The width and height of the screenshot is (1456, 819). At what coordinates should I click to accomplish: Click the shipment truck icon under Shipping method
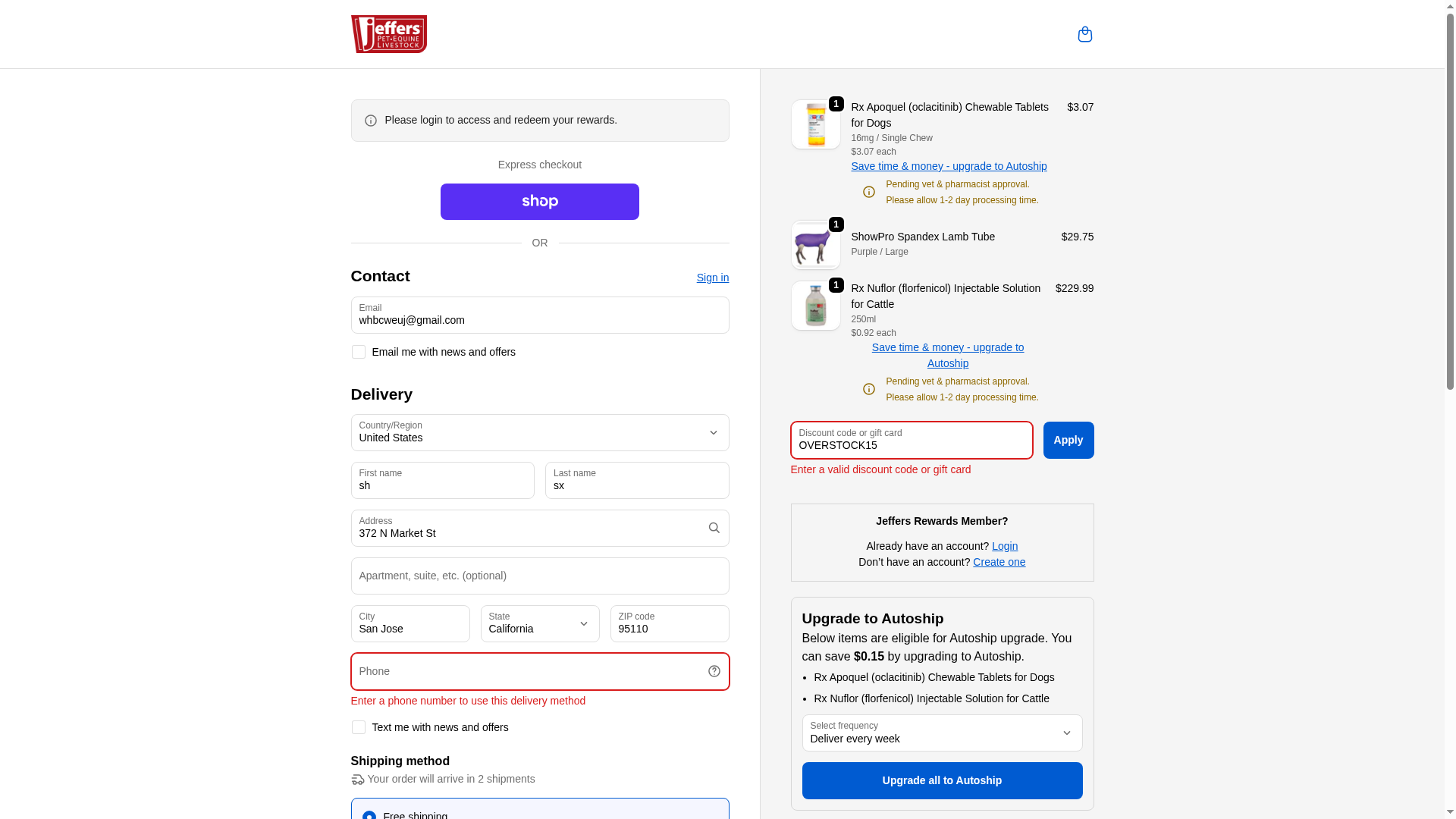357,780
